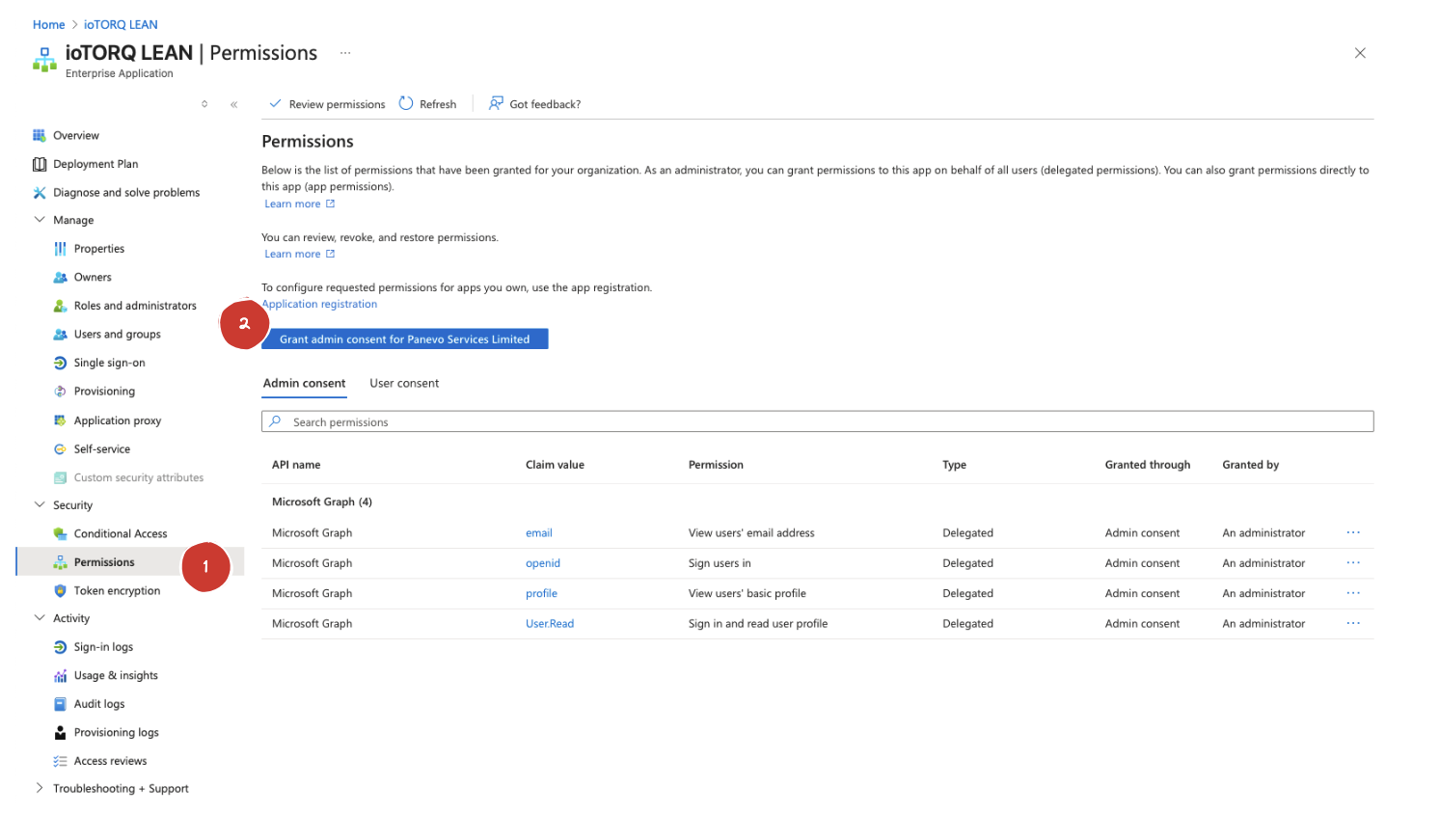Click 'Sign in and read user profile' cell
Image resolution: width=1440 pixels, height=840 pixels.
(757, 624)
